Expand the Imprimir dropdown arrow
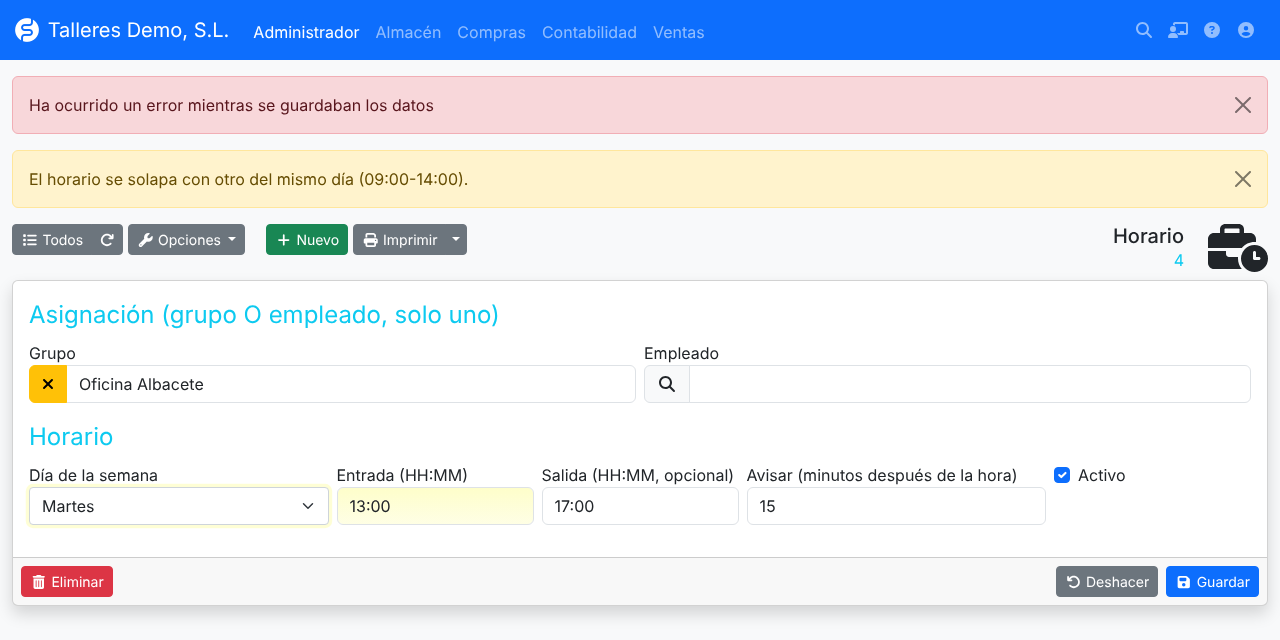Screen dimensions: 1280x640 (x=456, y=240)
